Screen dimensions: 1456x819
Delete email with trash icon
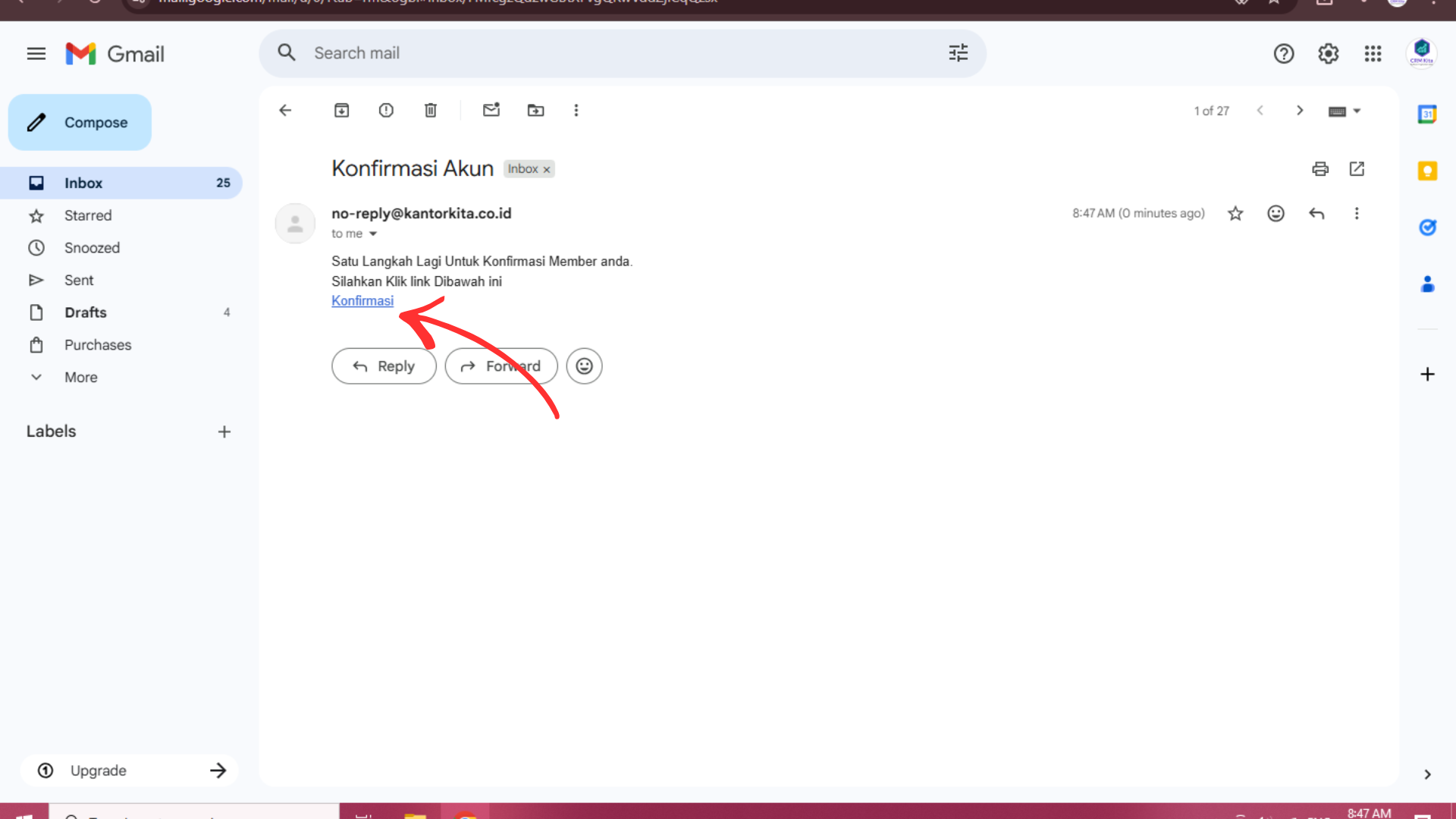(430, 111)
